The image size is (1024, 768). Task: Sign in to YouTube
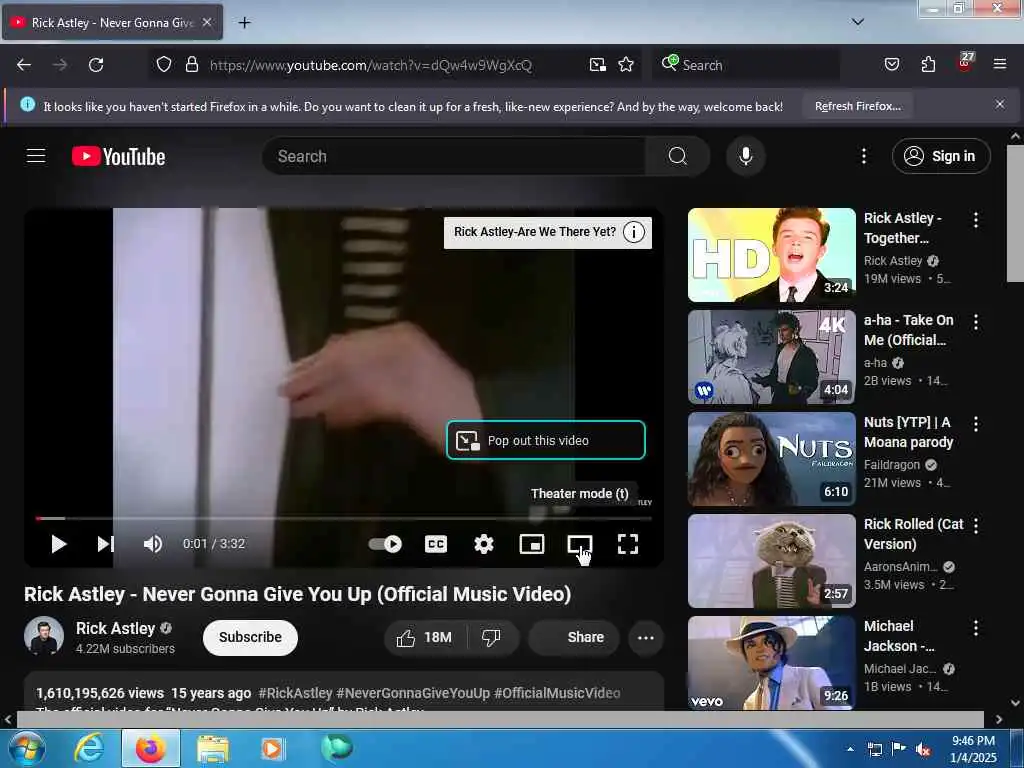click(941, 156)
